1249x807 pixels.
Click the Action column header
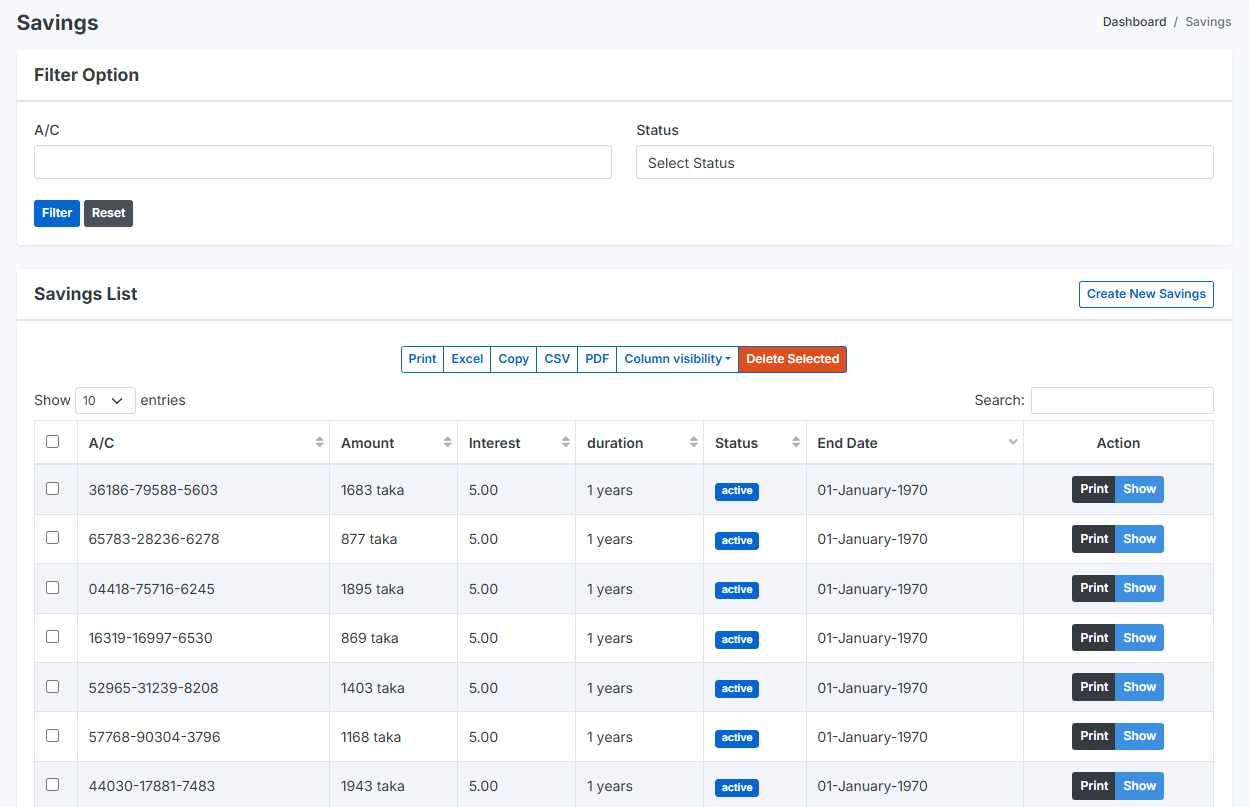1118,443
